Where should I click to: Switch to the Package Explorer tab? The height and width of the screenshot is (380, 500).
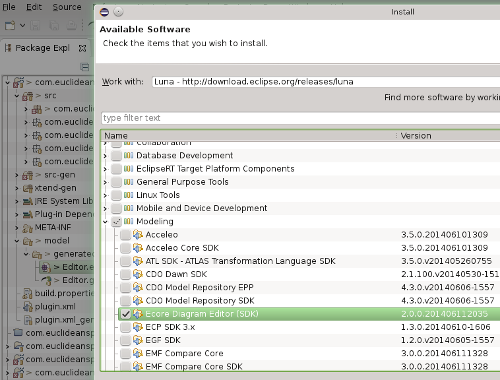coord(42,48)
